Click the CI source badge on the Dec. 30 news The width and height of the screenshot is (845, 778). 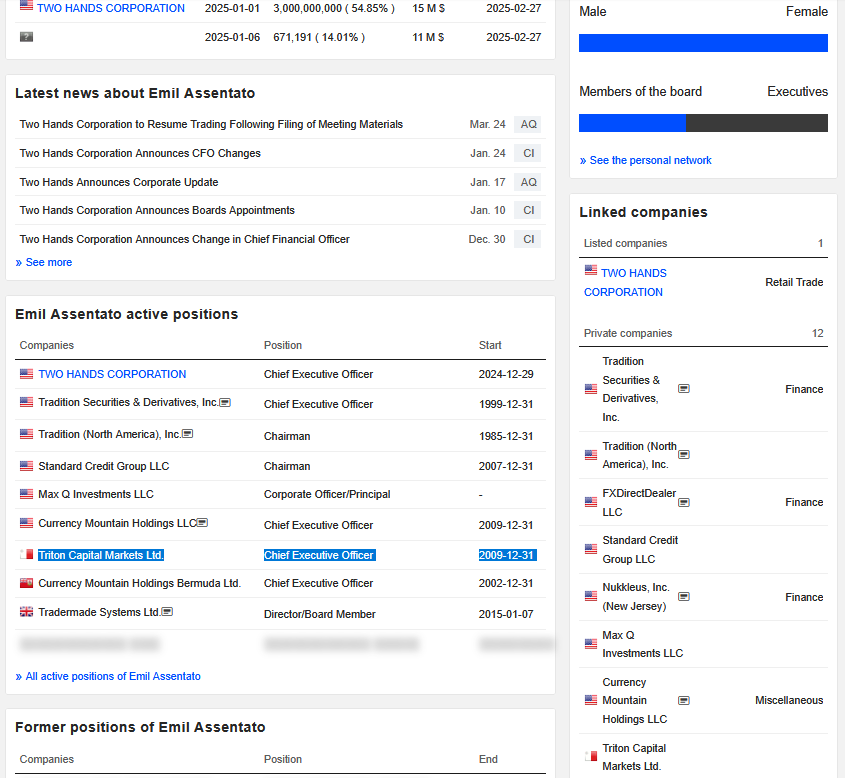[x=528, y=239]
